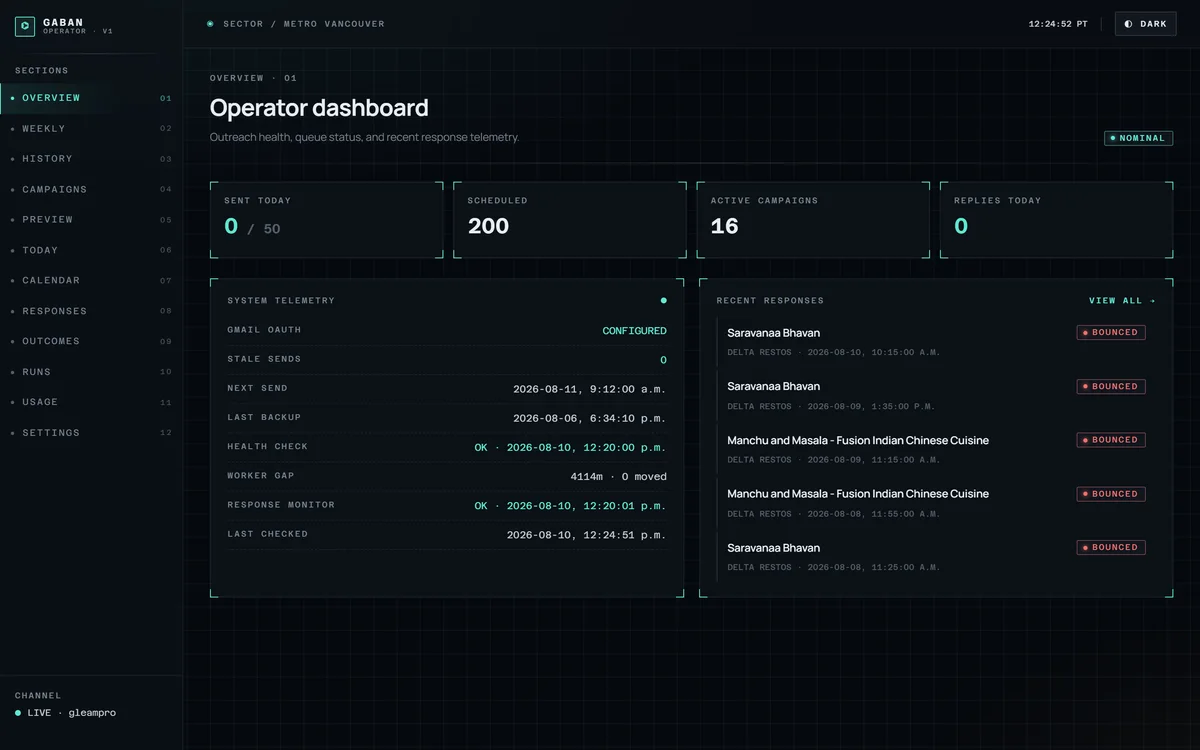This screenshot has height=750, width=1200.
Task: Click Response Monitor OK 12:20:01 value
Action: pos(570,506)
